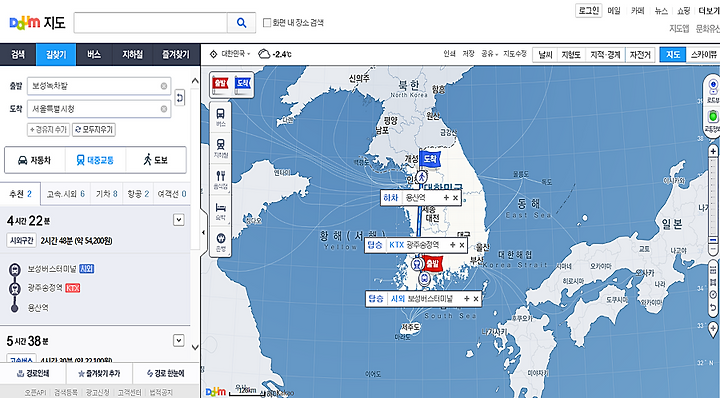The width and height of the screenshot is (720, 398).
Task: Add a waypoint from the 용산역 label plus
Action: (x=446, y=198)
